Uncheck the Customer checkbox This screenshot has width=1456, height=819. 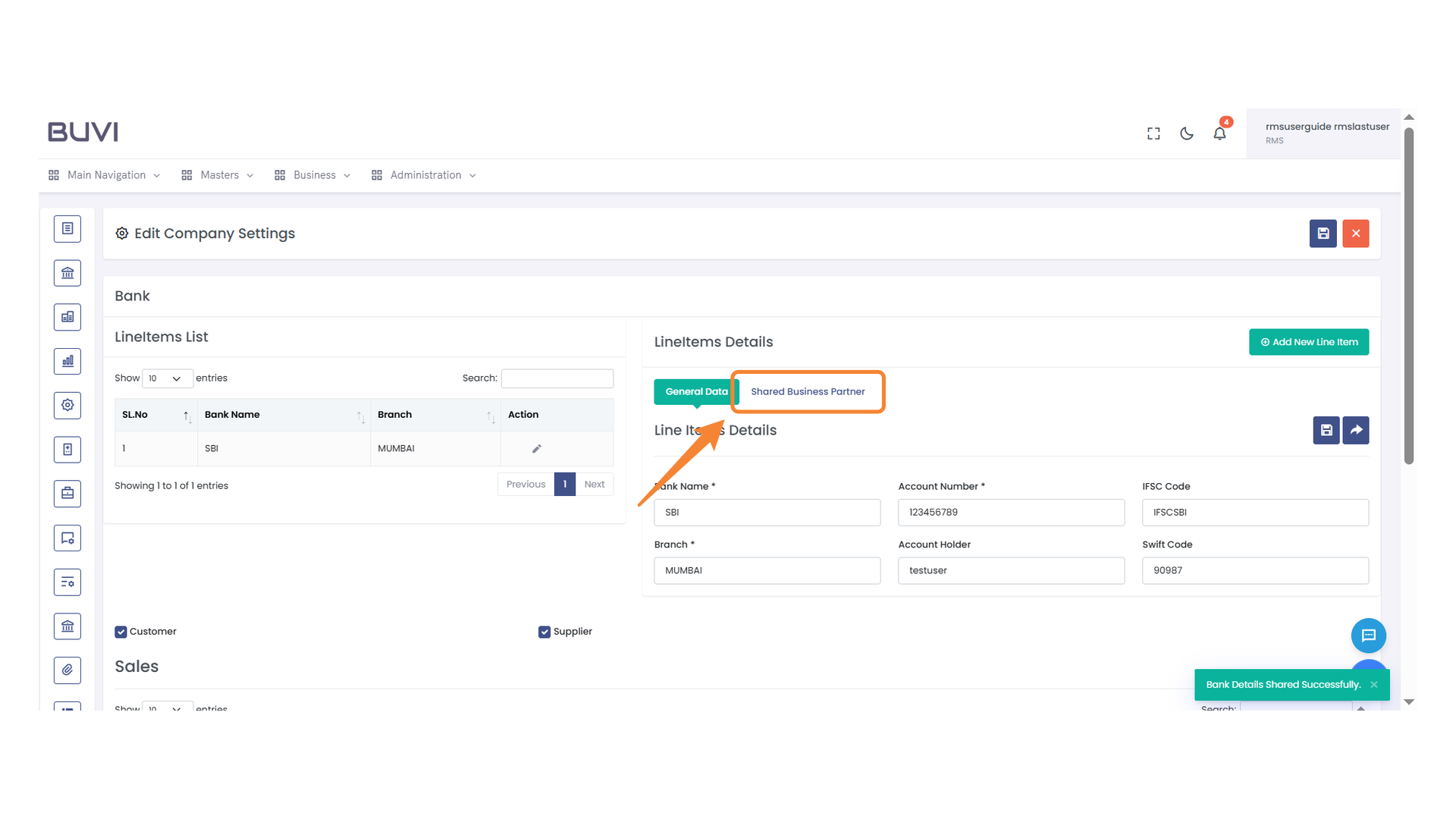tap(121, 631)
